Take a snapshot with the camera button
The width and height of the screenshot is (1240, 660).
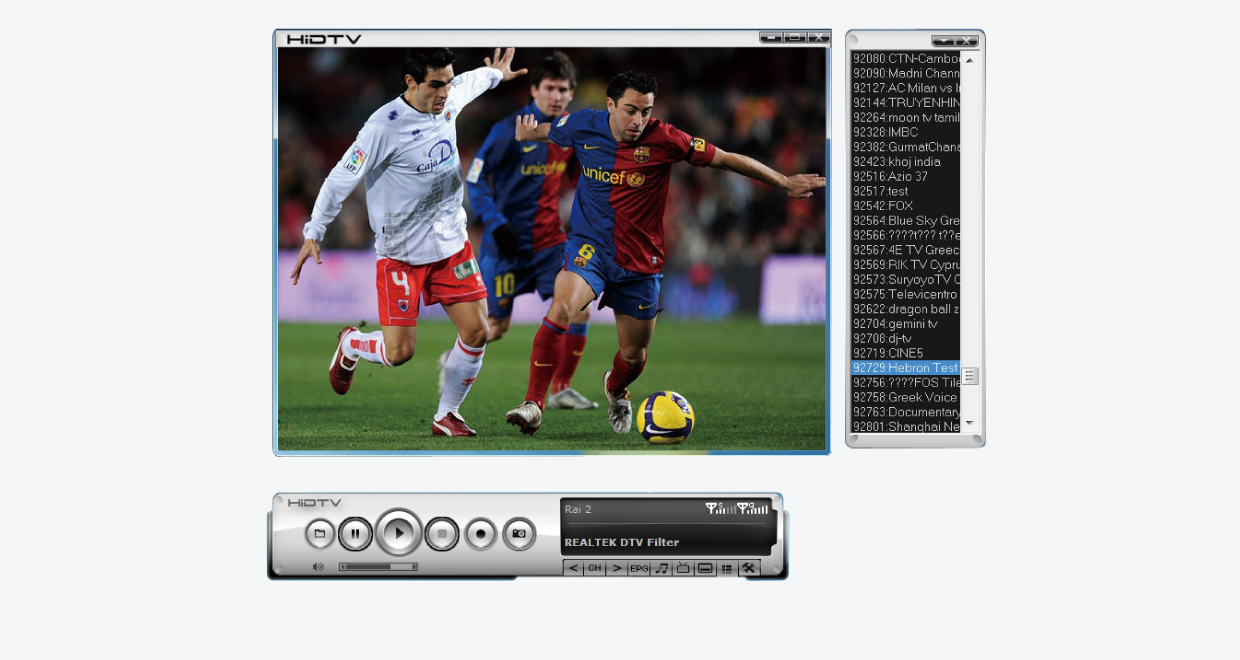click(x=519, y=534)
